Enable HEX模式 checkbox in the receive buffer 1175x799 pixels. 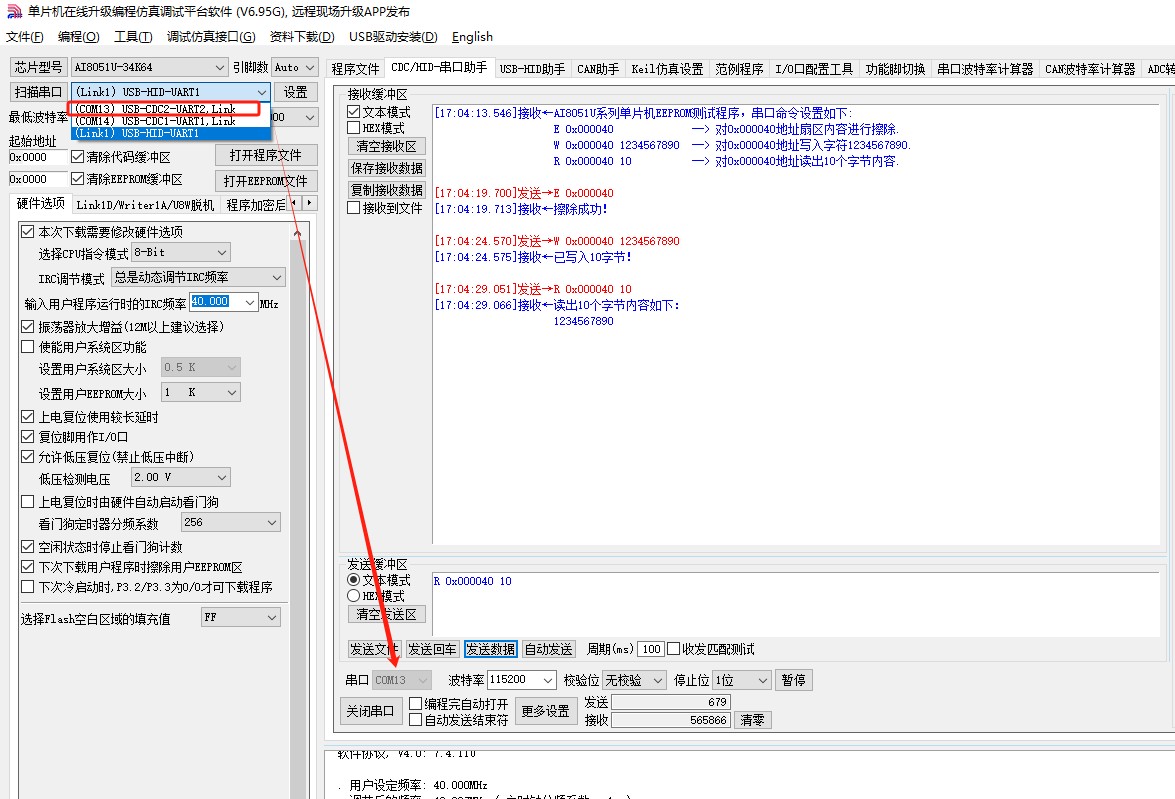click(354, 128)
